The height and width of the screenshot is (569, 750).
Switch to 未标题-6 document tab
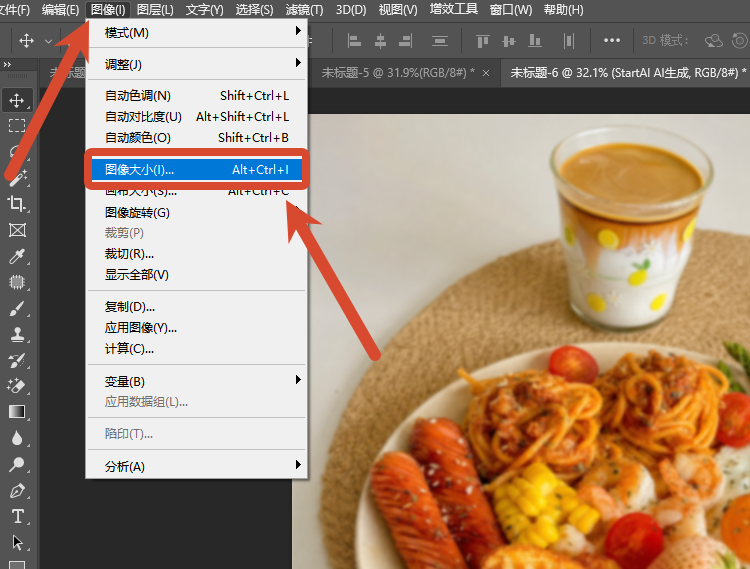[x=624, y=73]
